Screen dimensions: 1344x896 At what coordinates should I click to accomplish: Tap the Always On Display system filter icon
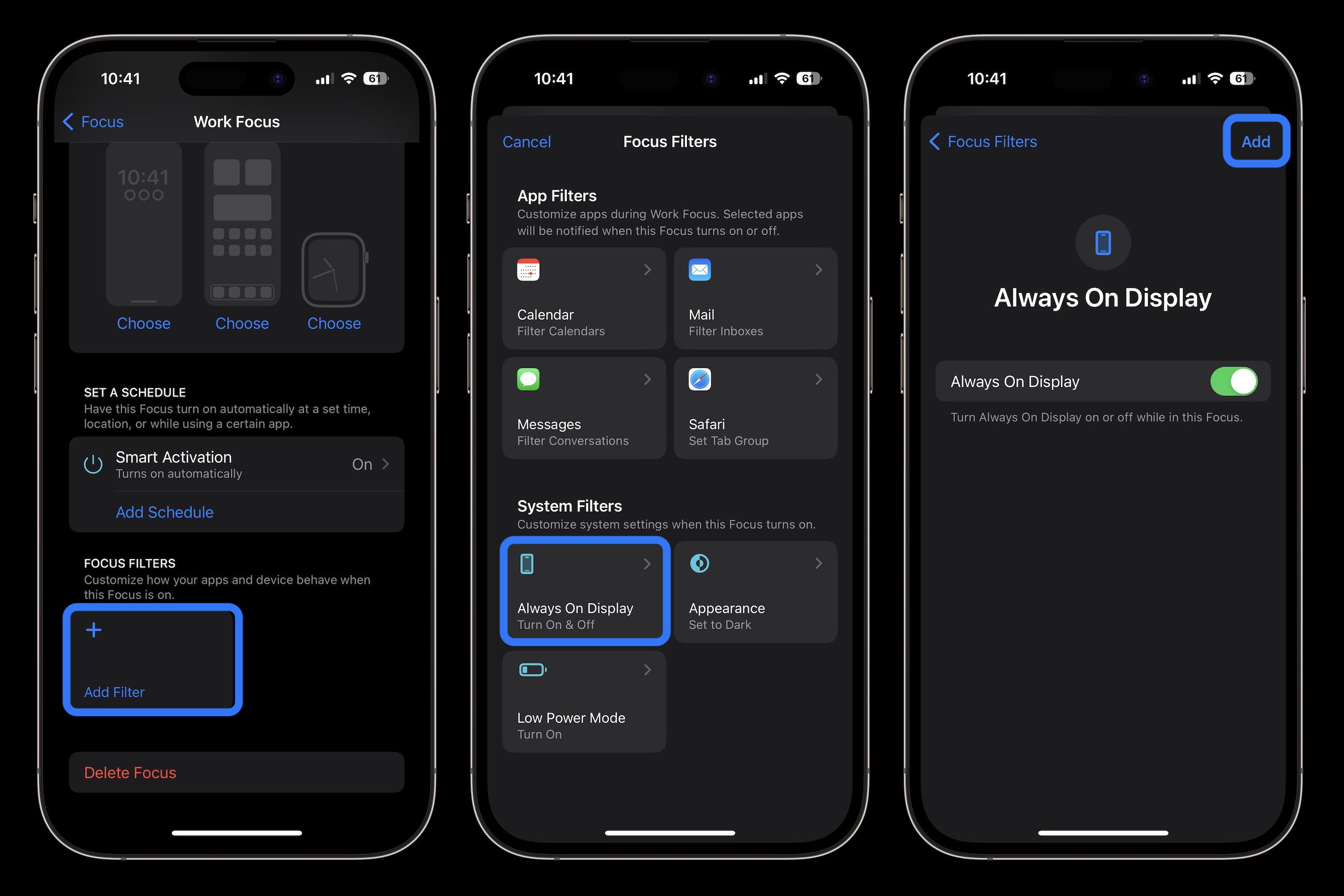[528, 563]
